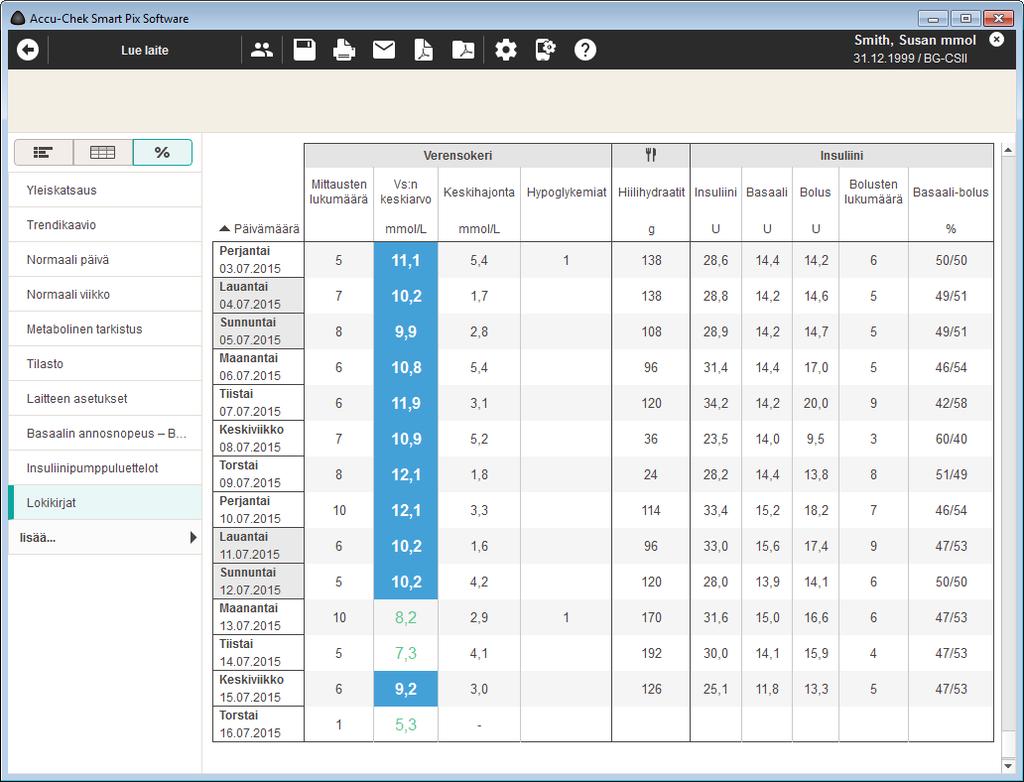The width and height of the screenshot is (1024, 782).
Task: Click Keskihajonta column header
Action: tap(479, 192)
